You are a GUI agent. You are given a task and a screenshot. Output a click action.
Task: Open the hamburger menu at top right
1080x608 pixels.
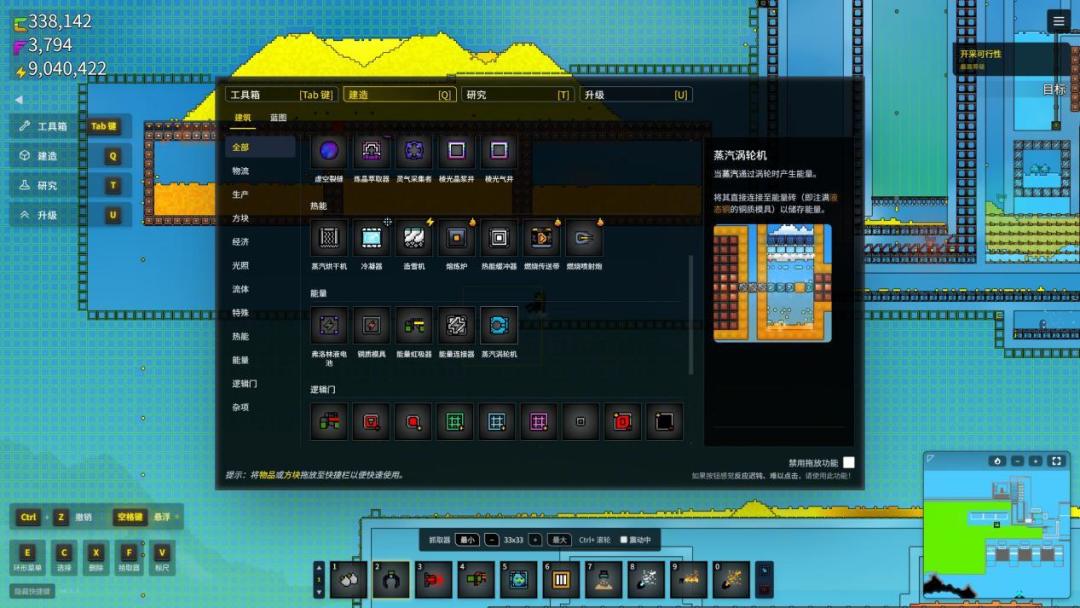click(x=1059, y=21)
